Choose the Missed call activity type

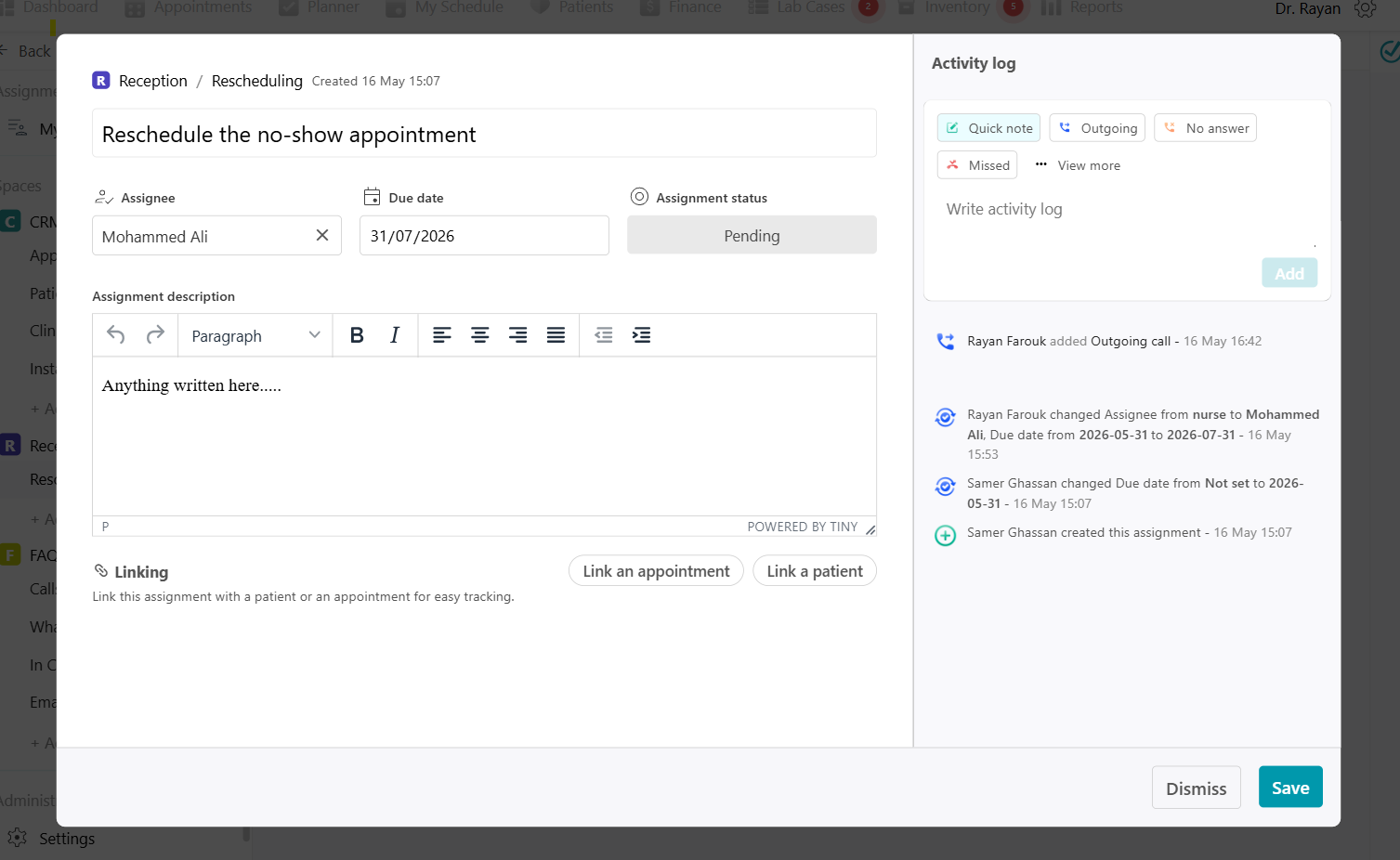point(977,165)
